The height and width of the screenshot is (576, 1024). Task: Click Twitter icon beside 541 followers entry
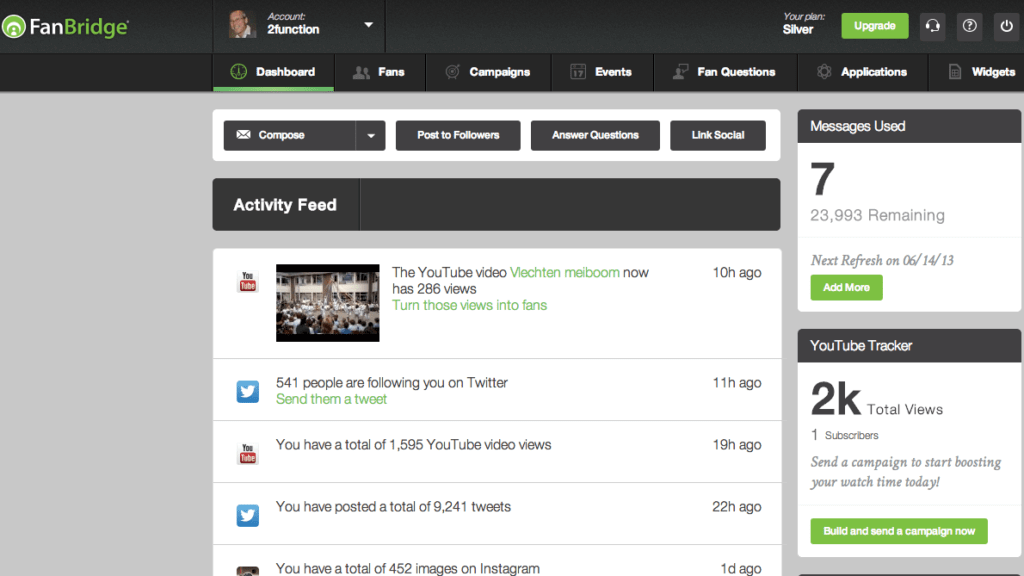click(248, 391)
